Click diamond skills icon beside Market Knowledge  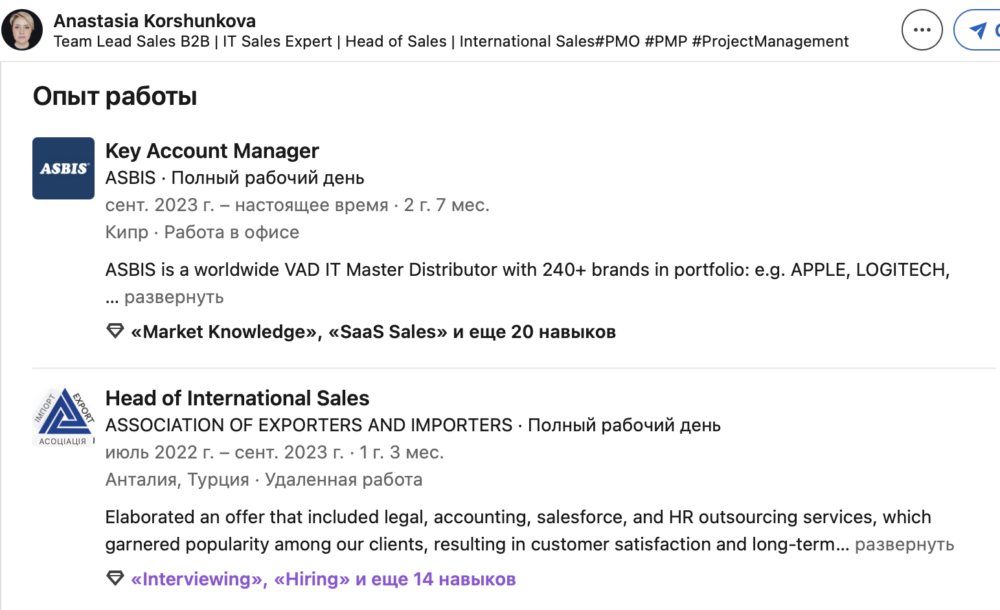click(x=115, y=331)
